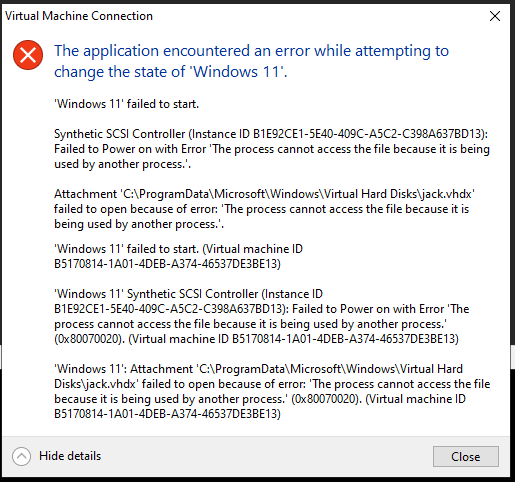
Task: Click the blue heading line 'change the state of Windows 11'
Action: [x=171, y=72]
